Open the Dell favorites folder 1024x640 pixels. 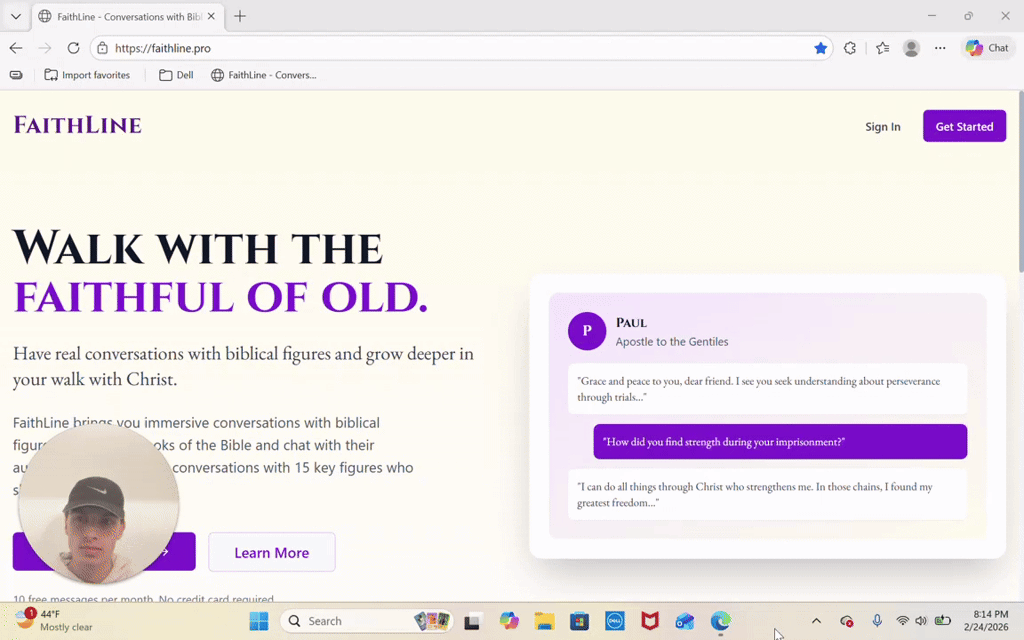[176, 75]
